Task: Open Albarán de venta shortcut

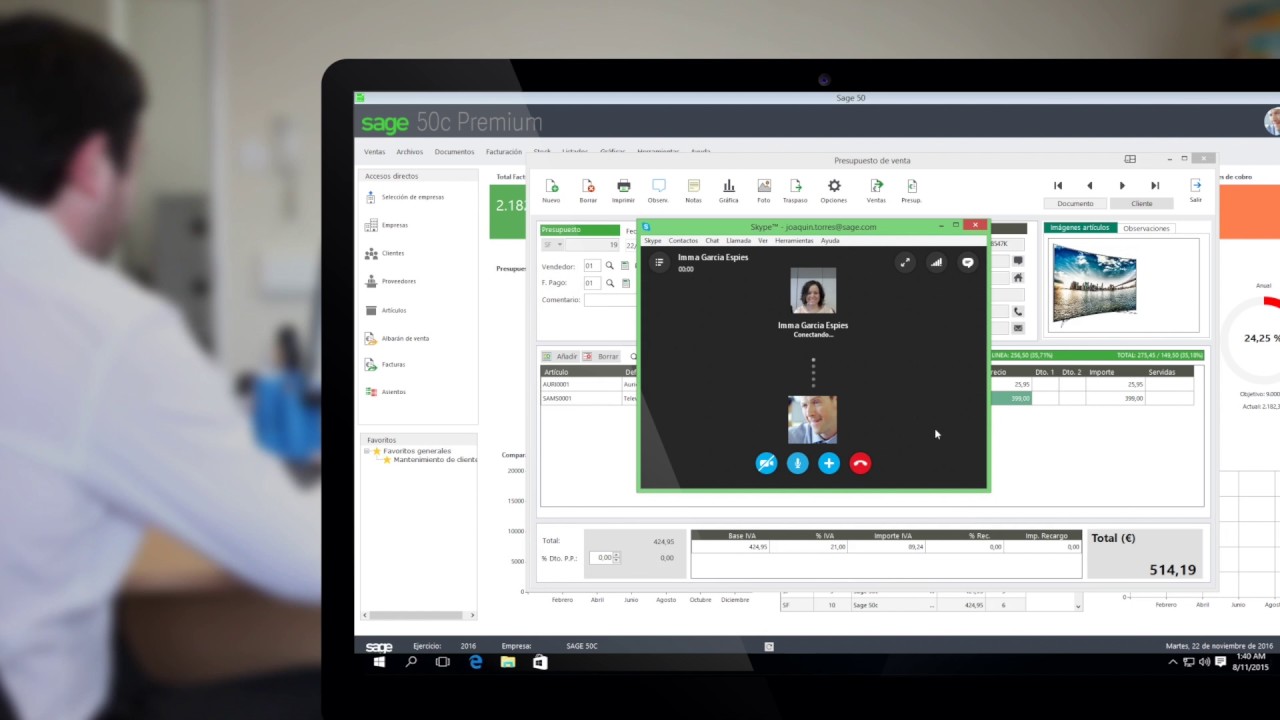Action: tap(397, 338)
